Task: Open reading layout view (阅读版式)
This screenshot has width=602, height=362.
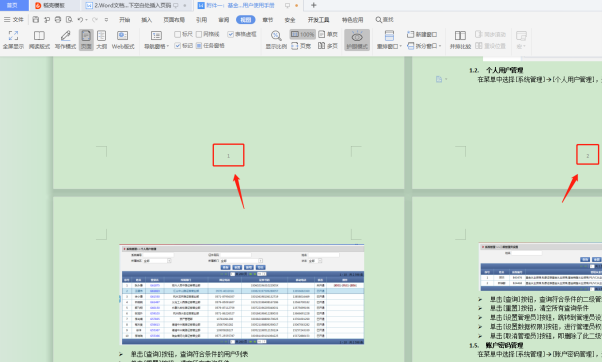Action: 39,40
